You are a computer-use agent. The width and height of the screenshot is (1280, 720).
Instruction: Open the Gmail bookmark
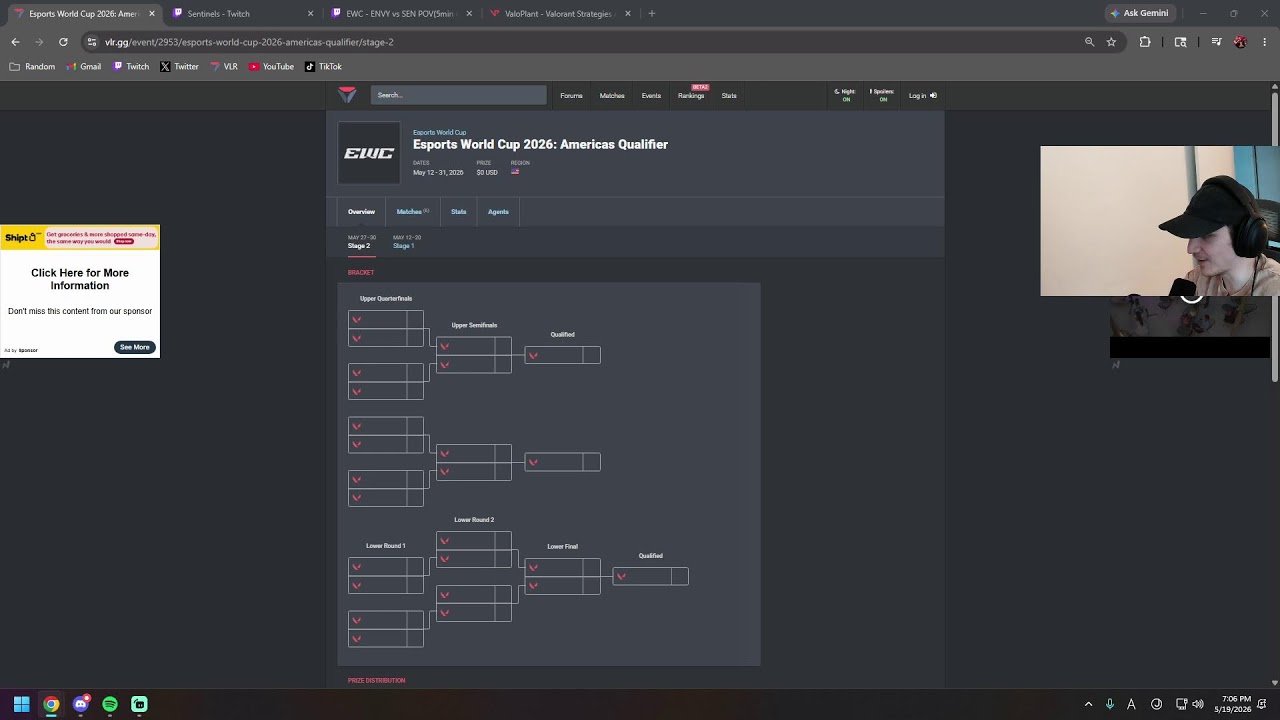pos(84,67)
